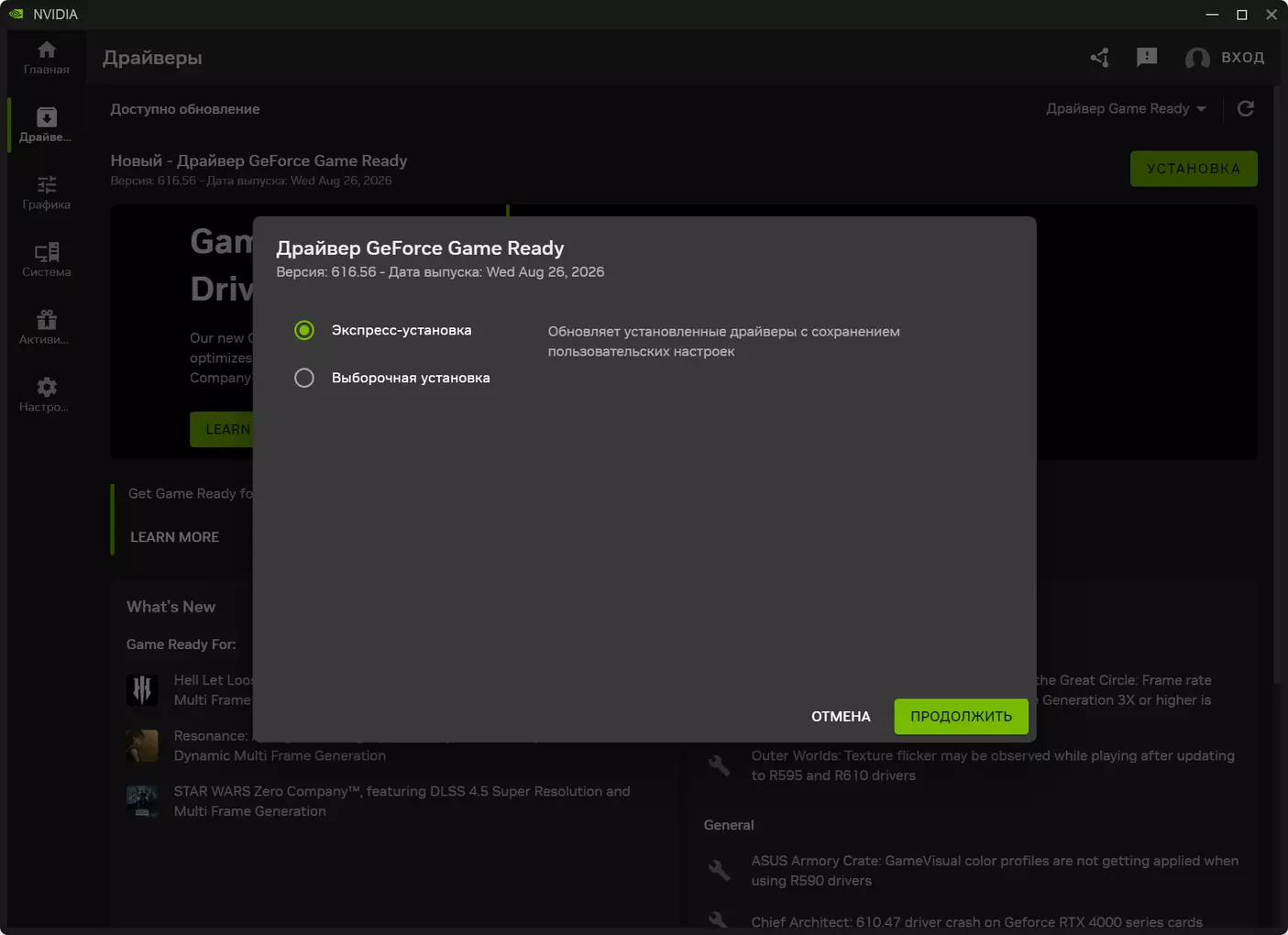Click the user avatar icon
The height and width of the screenshot is (935, 1288).
point(1197,59)
